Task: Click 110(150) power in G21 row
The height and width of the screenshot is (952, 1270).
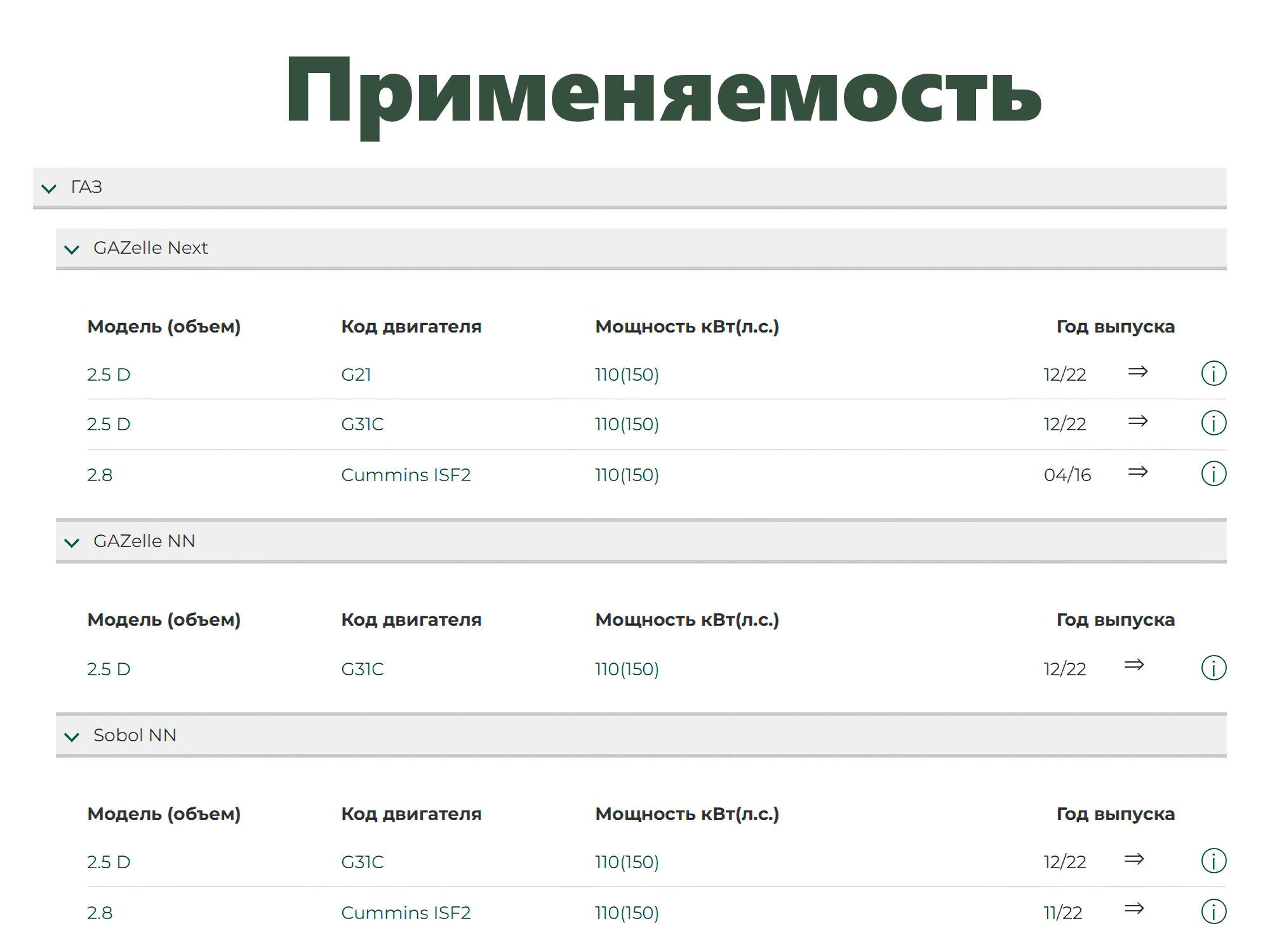Action: [627, 374]
